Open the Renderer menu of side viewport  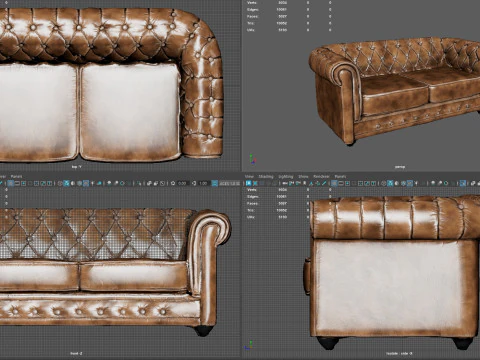[321, 176]
